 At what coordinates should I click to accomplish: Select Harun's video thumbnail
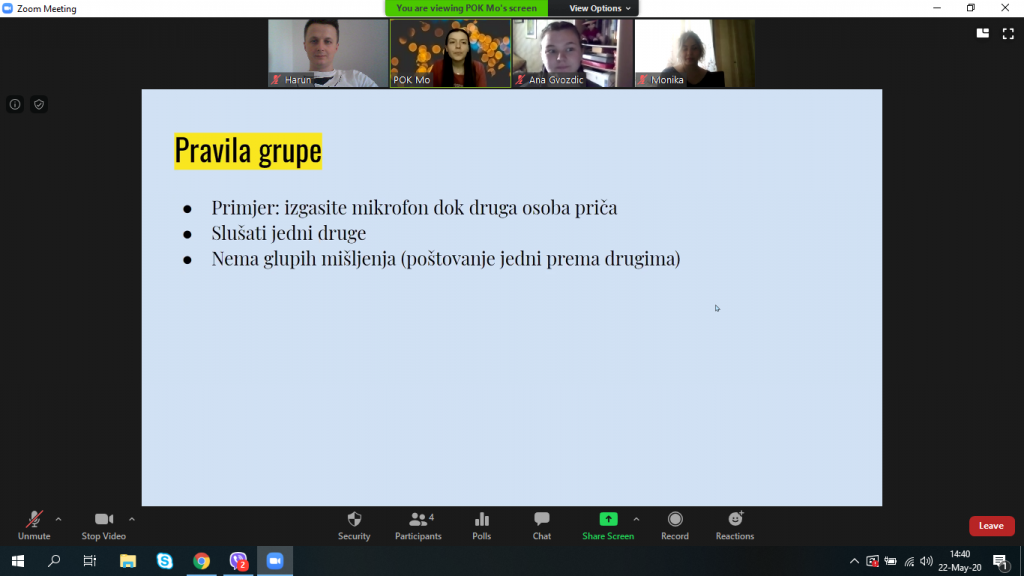pos(328,53)
